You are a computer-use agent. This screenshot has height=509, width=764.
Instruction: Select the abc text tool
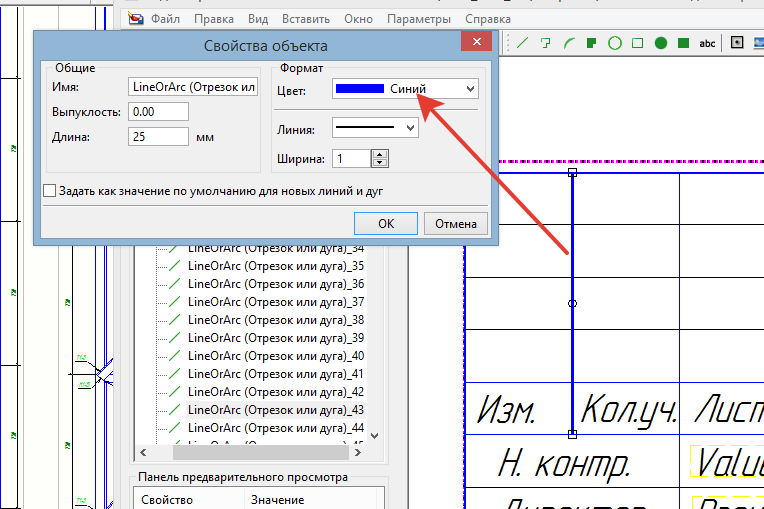707,43
